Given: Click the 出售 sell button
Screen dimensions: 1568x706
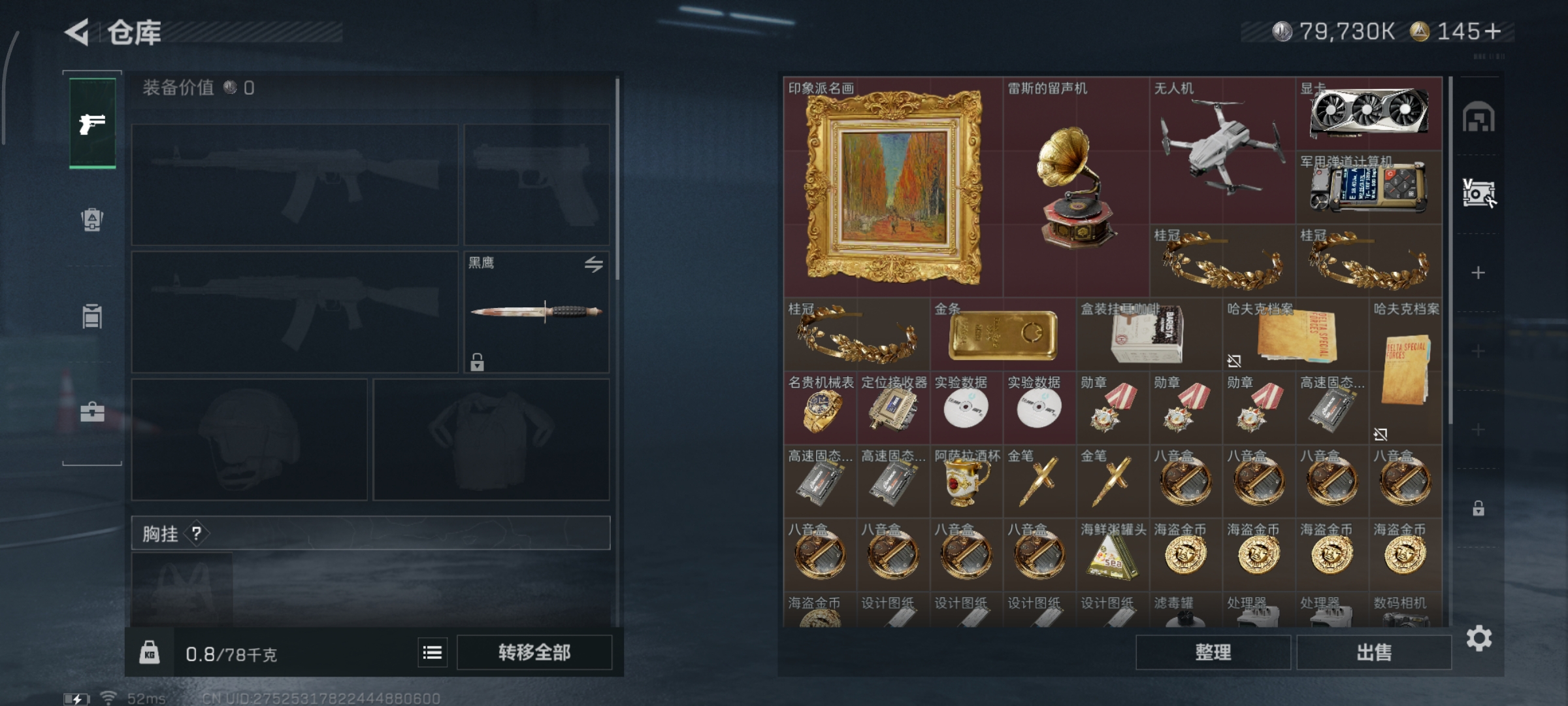Looking at the screenshot, I should pos(1374,652).
